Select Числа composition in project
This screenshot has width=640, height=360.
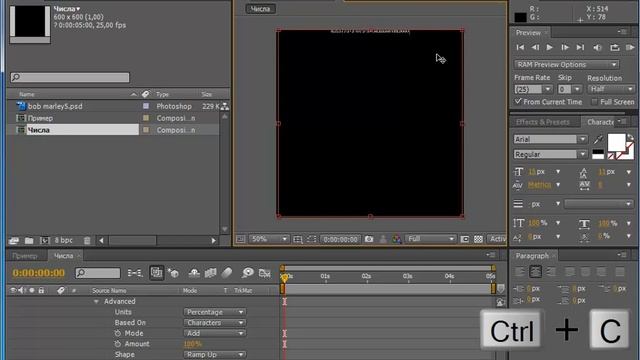38,130
